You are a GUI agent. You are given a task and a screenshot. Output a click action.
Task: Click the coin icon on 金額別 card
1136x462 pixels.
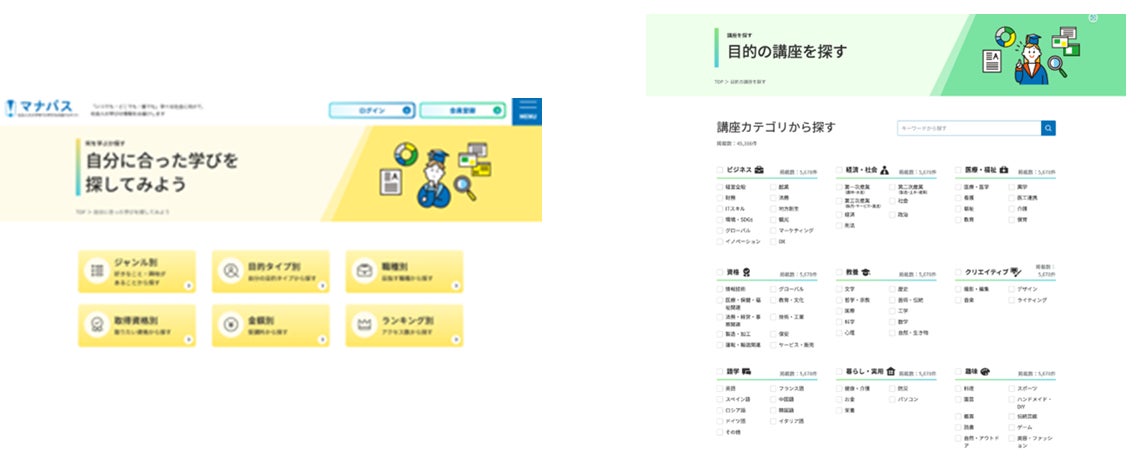[230, 324]
